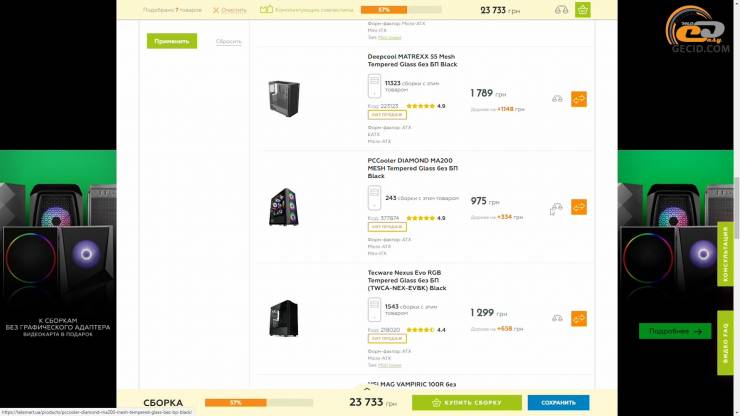Image resolution: width=740 pixels, height=416 pixels.
Task: Add Tecware Nexus Evo to comparison
Action: point(557,318)
